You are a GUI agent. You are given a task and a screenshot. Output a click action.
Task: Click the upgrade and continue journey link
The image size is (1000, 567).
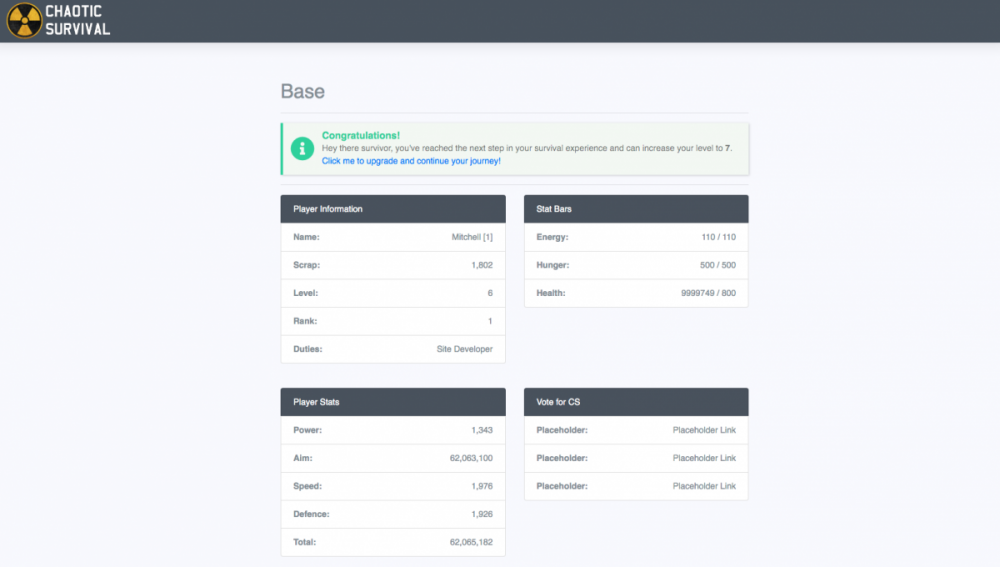[411, 161]
